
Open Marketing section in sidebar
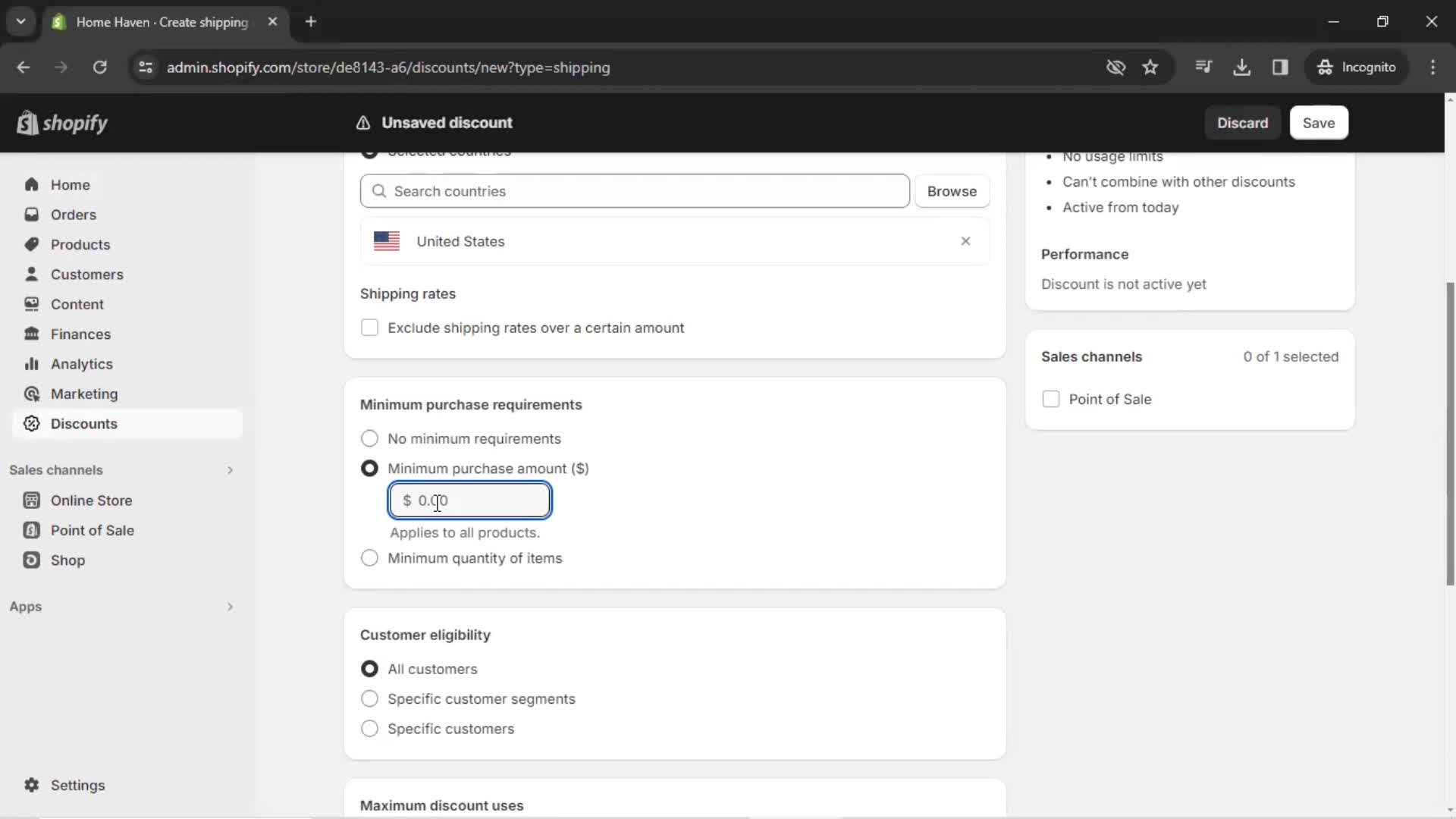(x=84, y=394)
